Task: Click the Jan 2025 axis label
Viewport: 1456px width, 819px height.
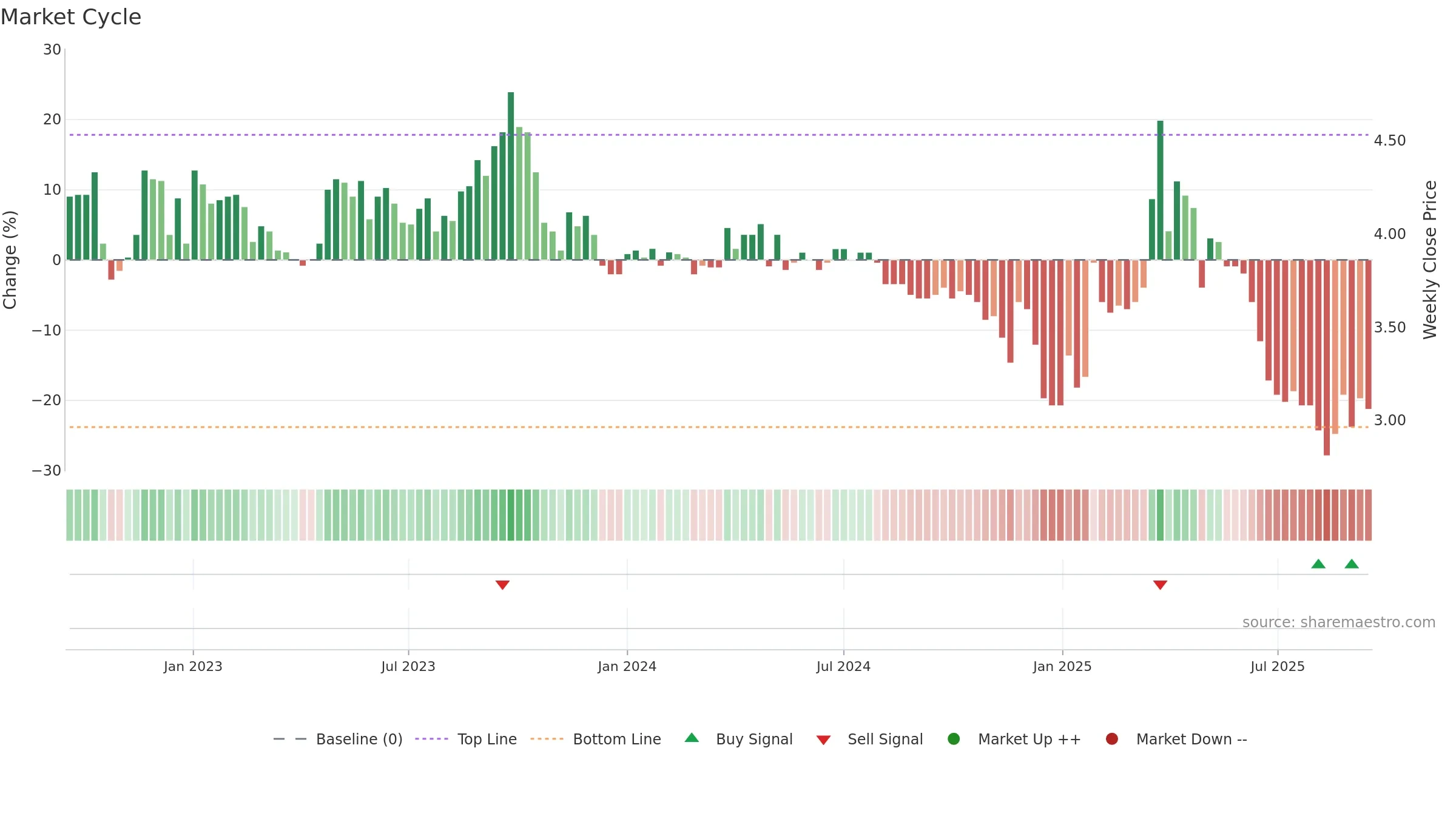Action: (x=1062, y=666)
